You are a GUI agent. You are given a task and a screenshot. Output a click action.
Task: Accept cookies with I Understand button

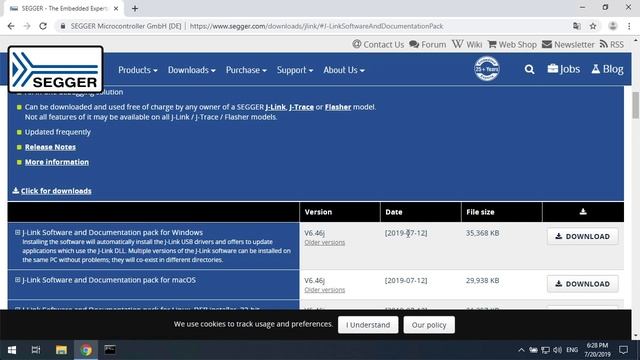pyautogui.click(x=368, y=325)
